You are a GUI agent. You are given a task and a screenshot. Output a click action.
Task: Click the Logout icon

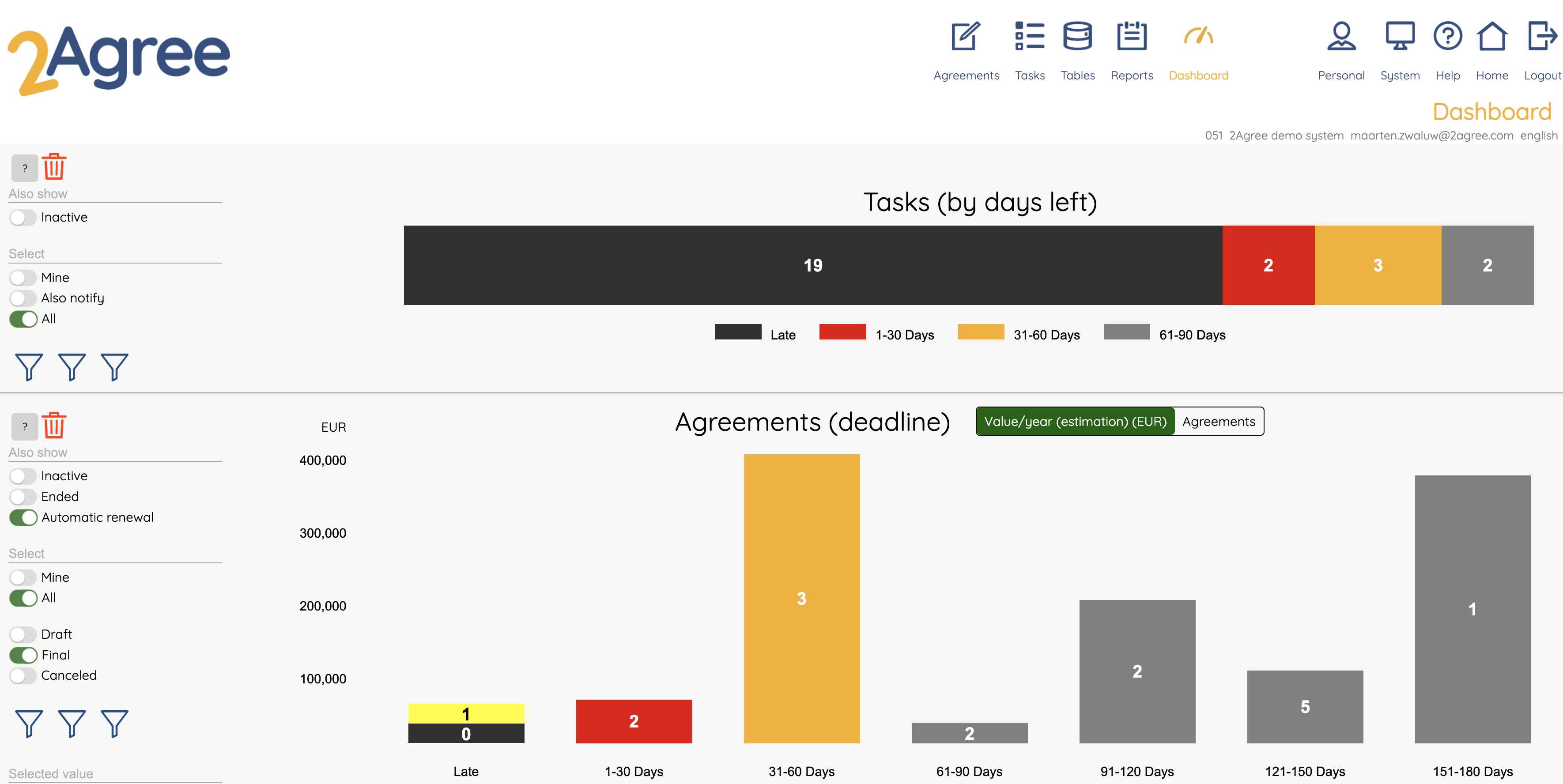[x=1541, y=37]
